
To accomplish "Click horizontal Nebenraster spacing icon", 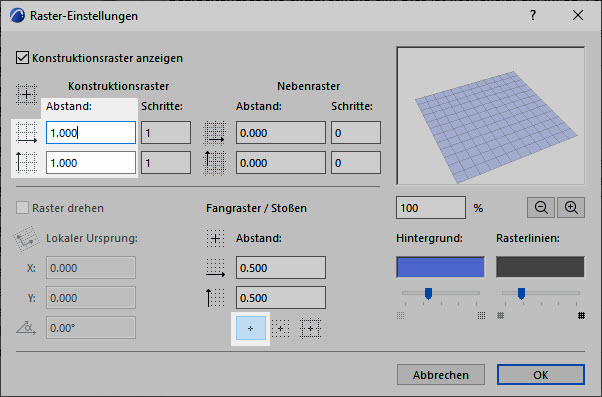I will click(x=215, y=133).
